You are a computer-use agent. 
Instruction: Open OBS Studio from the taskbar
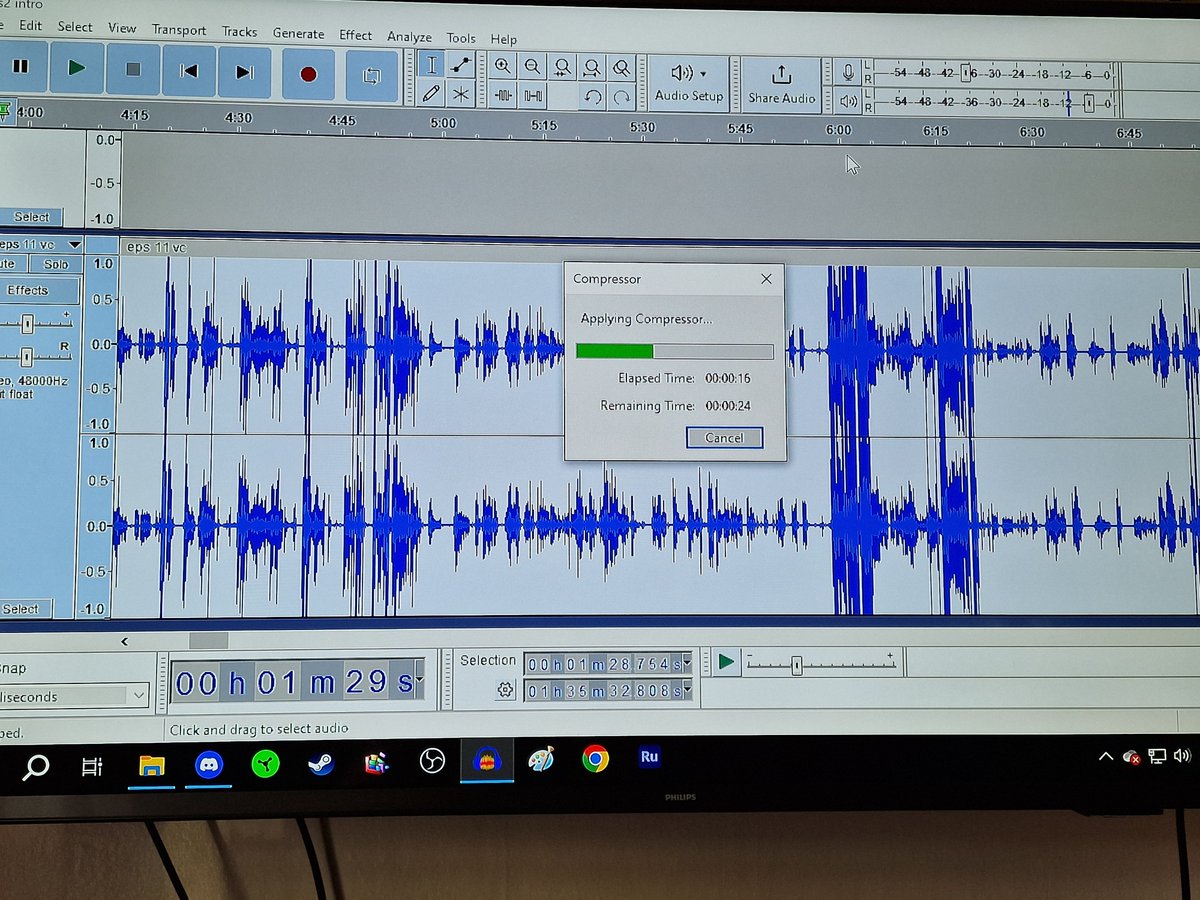click(431, 761)
